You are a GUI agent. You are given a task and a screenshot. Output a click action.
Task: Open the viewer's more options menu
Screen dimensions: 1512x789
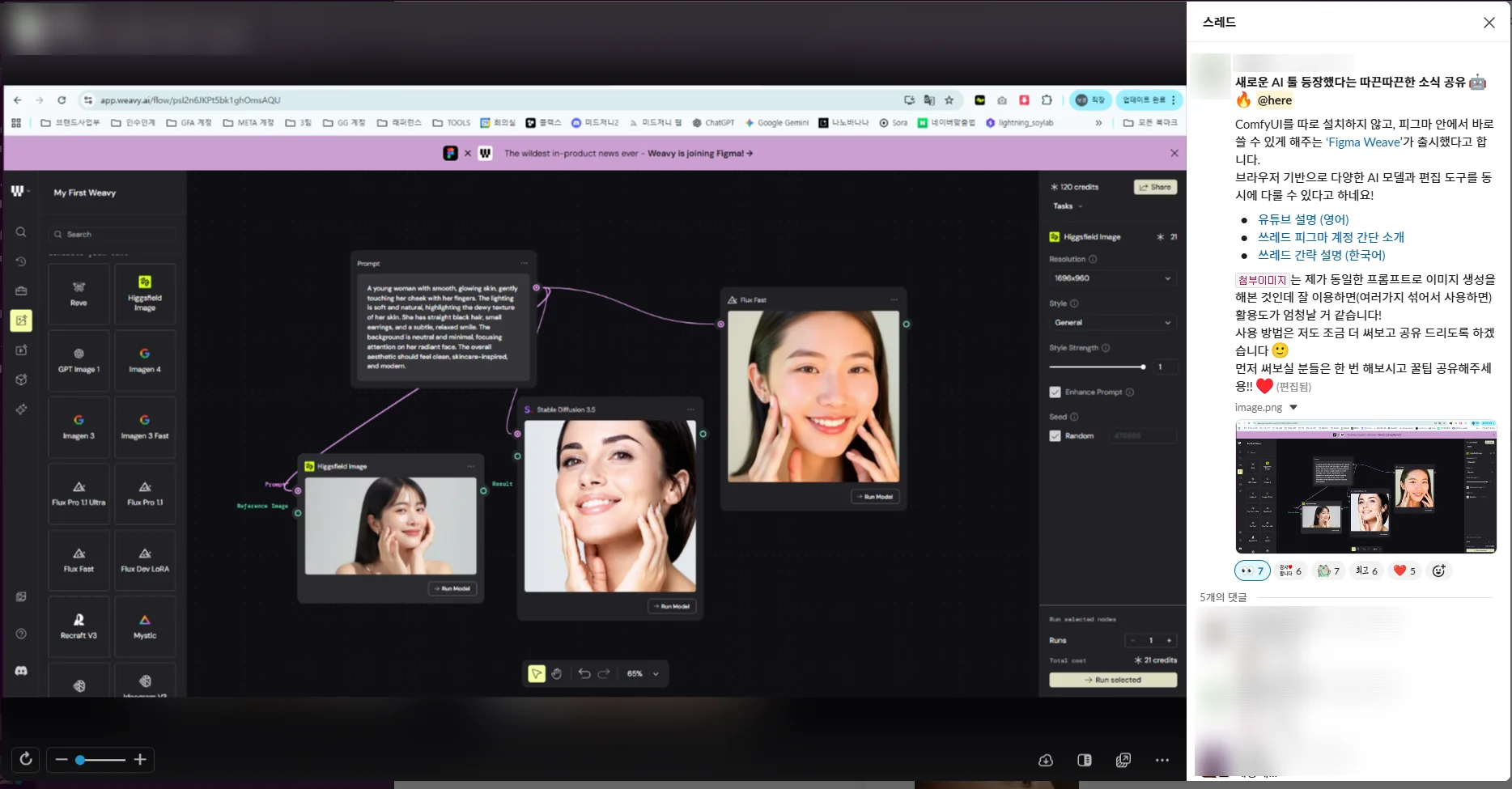1162,761
